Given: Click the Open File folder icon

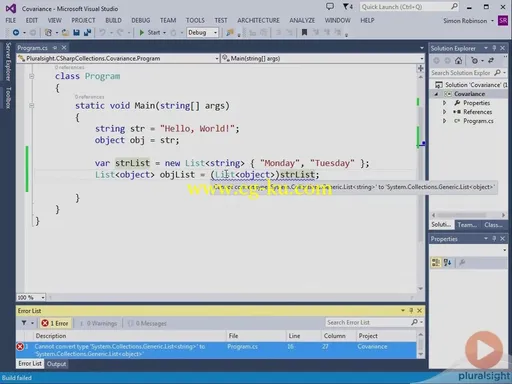Looking at the screenshot, I should click(x=66, y=32).
